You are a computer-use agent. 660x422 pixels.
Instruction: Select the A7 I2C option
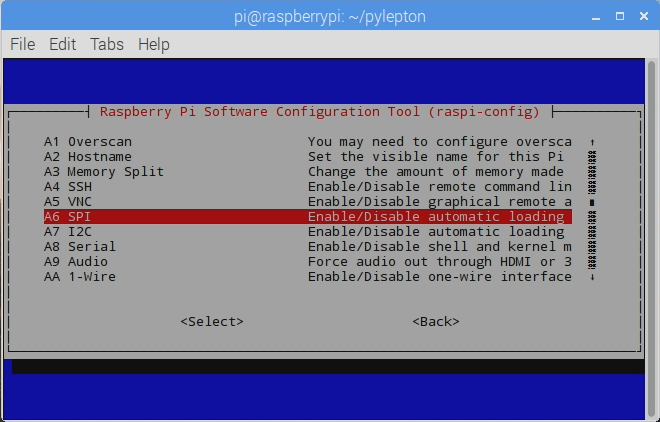(308, 232)
